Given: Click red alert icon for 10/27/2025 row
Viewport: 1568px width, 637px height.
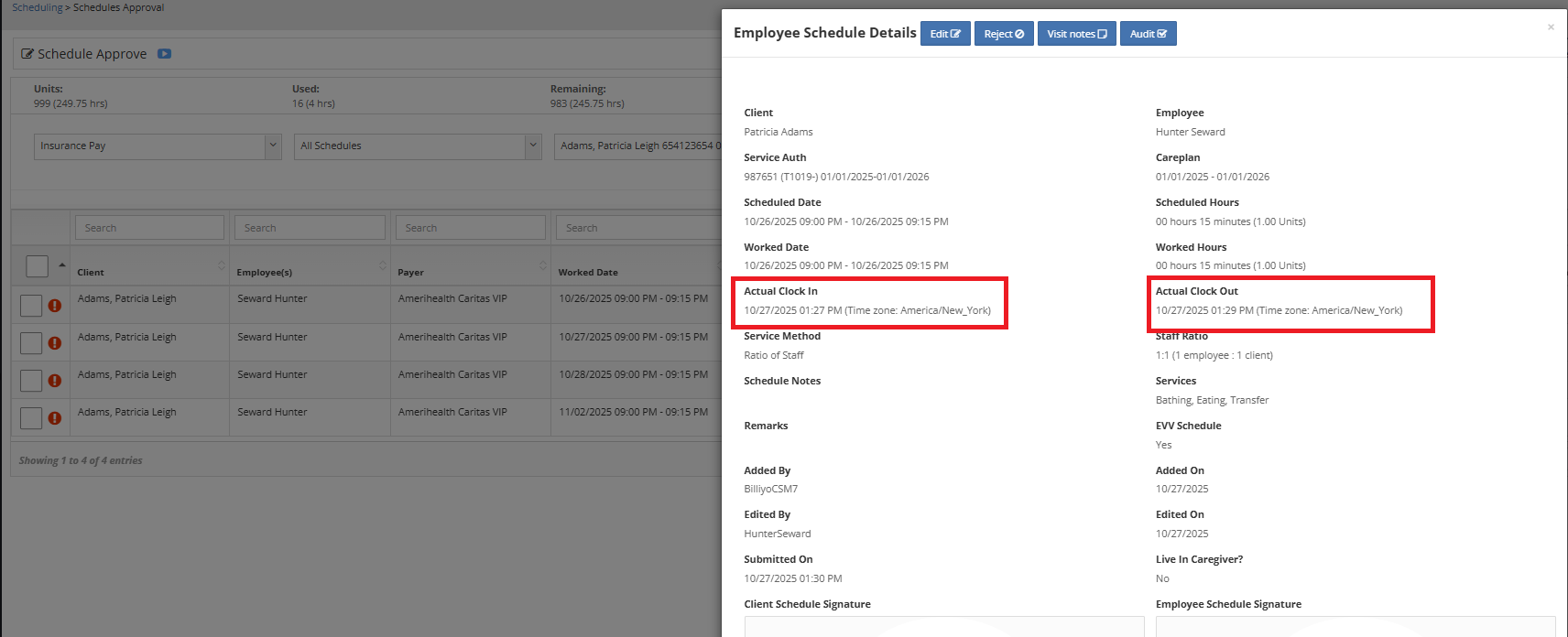Looking at the screenshot, I should coord(55,343).
